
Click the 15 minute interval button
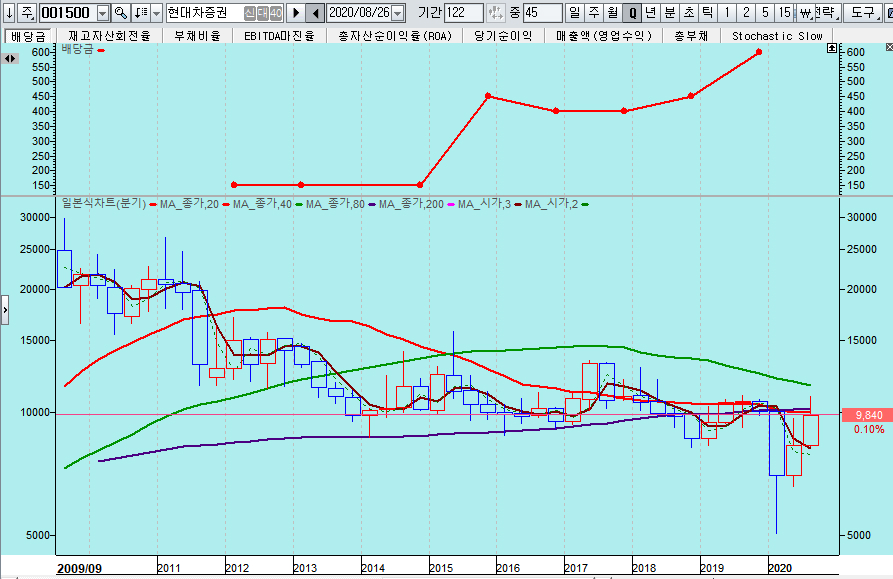785,13
